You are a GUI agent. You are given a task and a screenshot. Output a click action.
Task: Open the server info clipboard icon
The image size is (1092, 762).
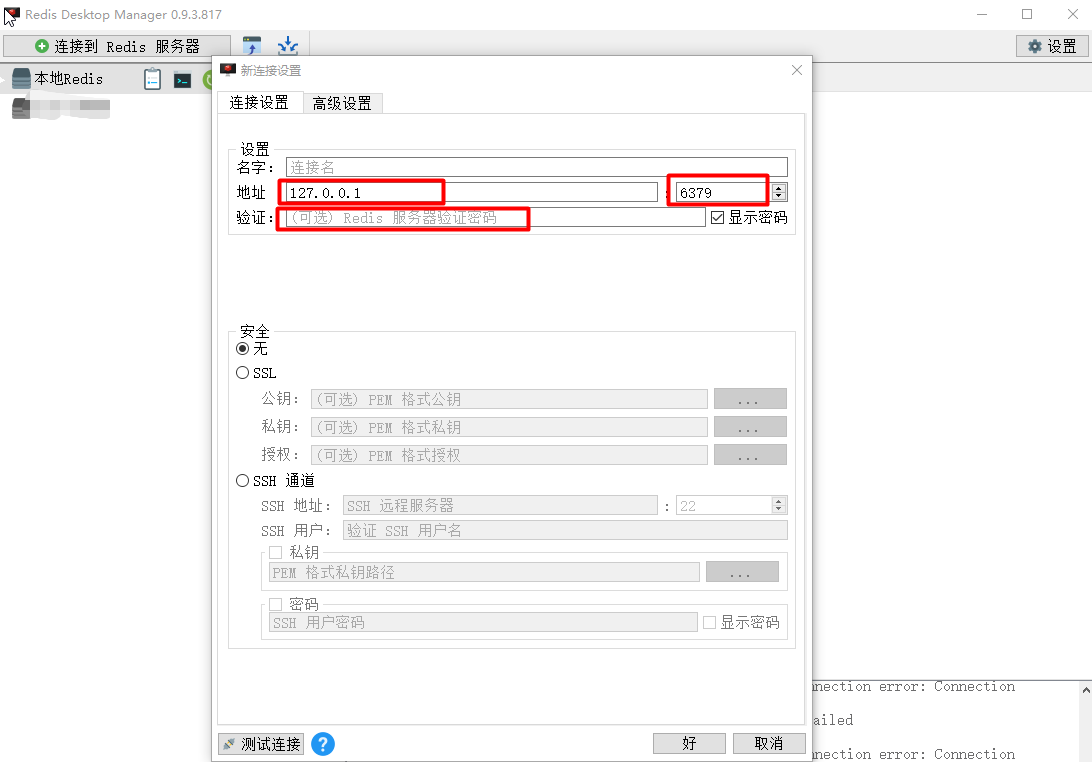152,78
